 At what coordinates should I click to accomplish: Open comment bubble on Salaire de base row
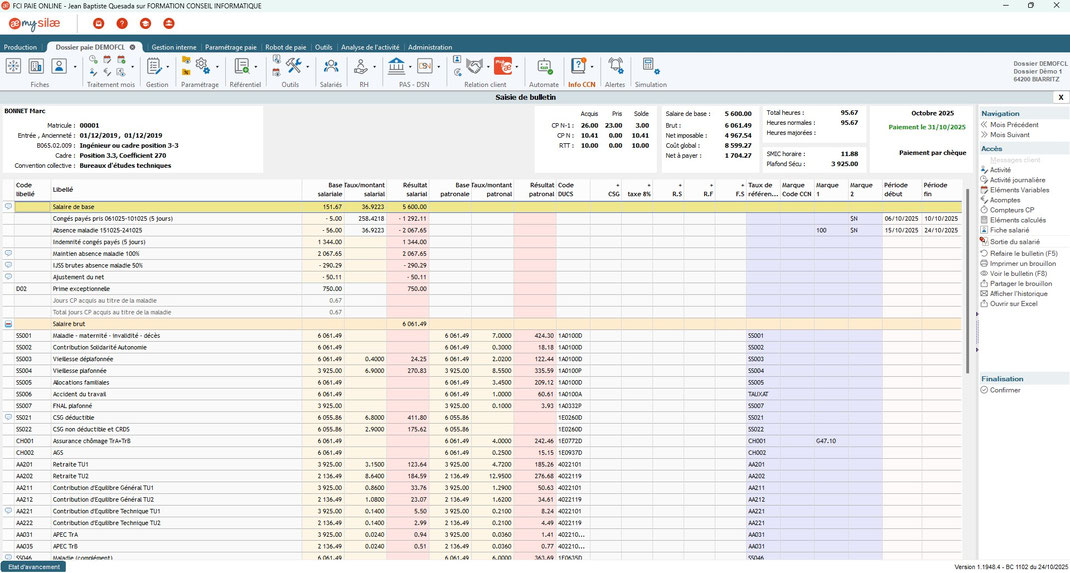click(x=9, y=206)
